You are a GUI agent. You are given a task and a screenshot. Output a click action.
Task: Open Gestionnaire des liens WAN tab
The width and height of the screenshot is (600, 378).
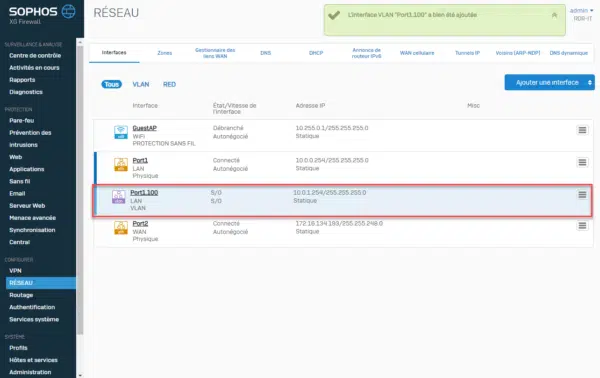click(215, 53)
